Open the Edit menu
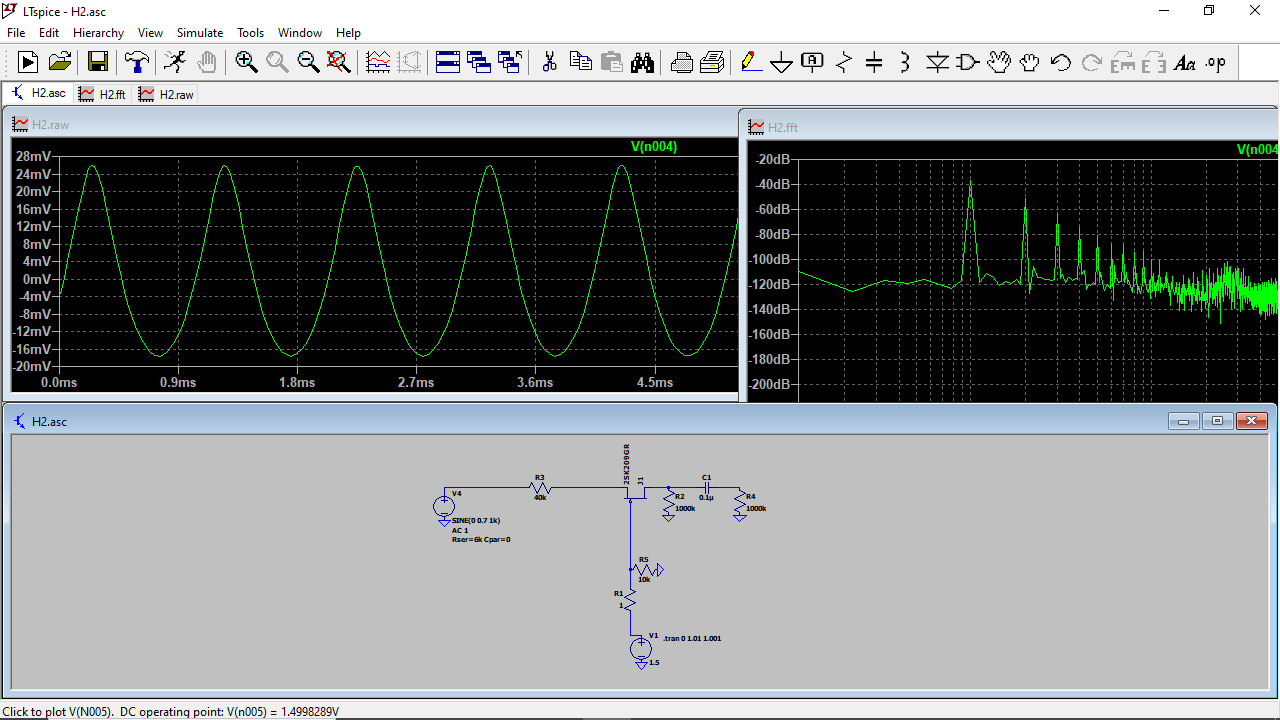This screenshot has height=720, width=1280. click(49, 33)
